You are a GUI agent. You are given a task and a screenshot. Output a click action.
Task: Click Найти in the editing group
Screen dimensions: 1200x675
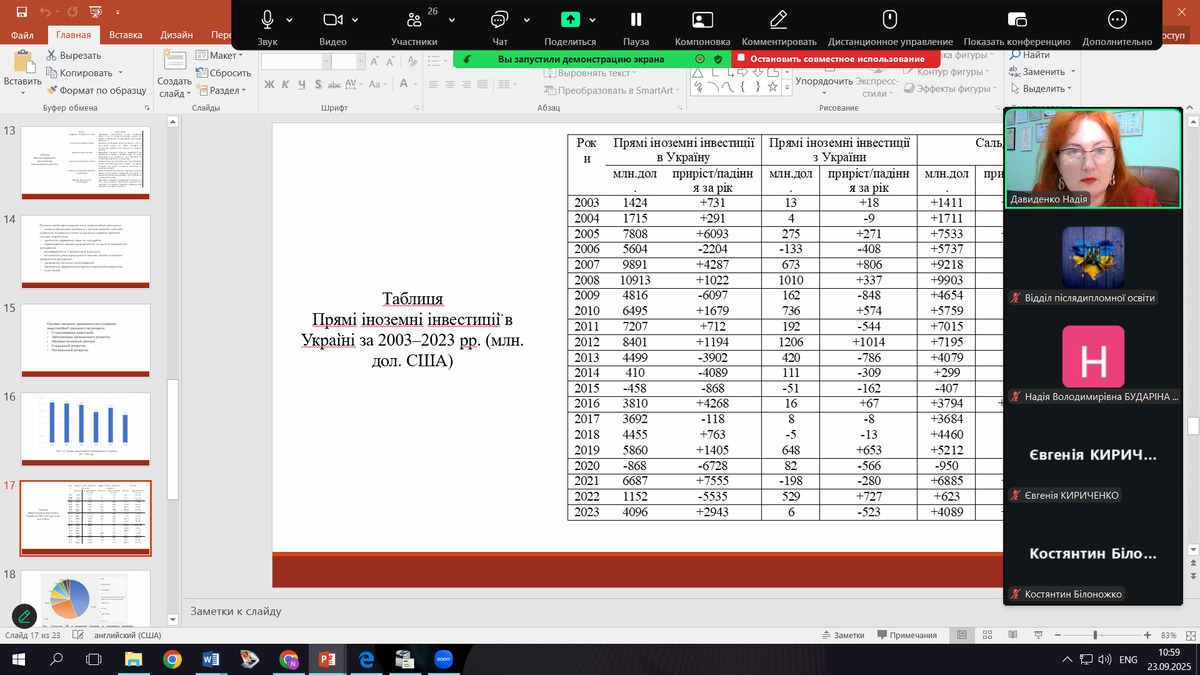(x=1029, y=55)
